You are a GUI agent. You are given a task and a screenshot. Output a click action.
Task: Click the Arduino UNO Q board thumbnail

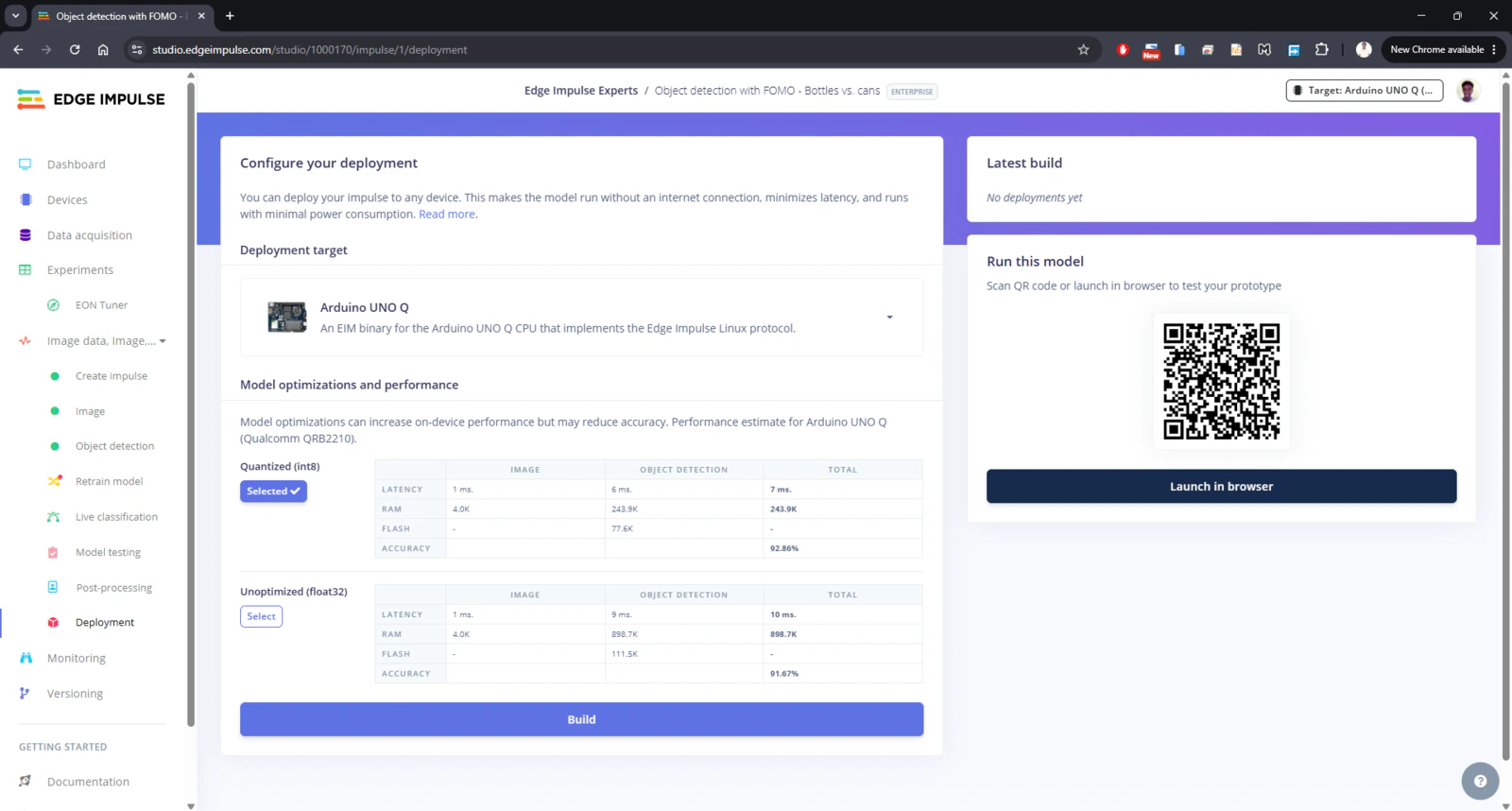pos(287,318)
